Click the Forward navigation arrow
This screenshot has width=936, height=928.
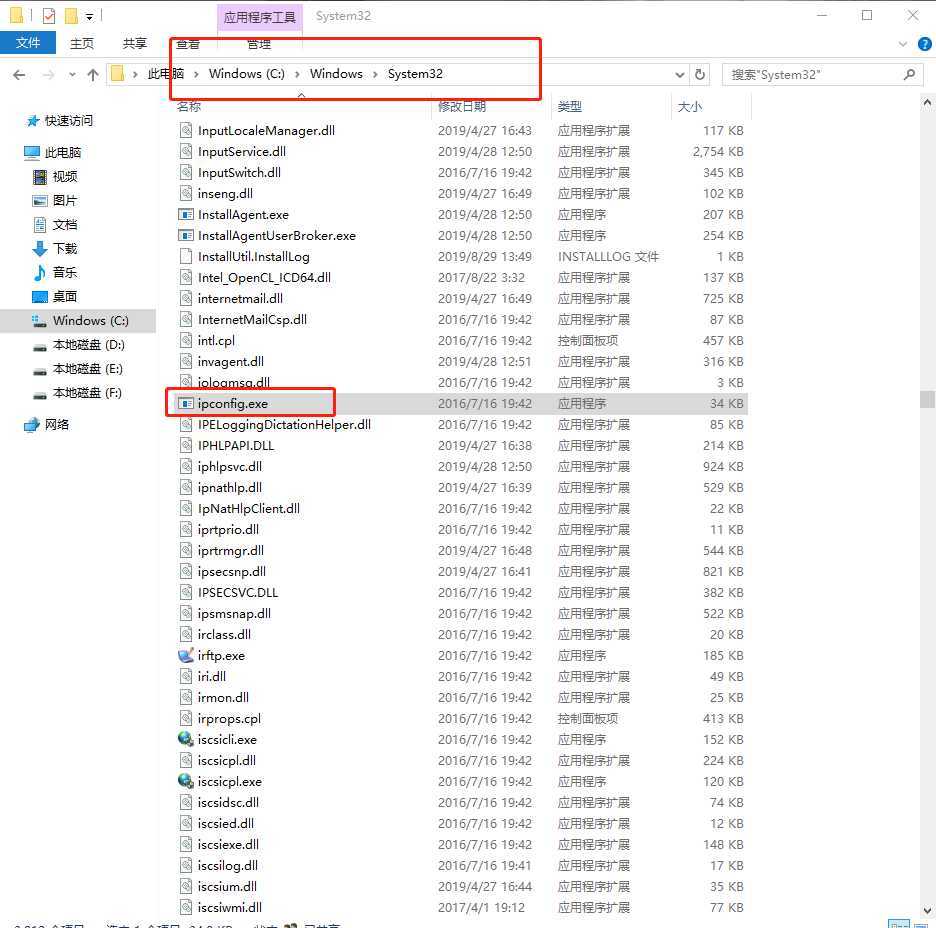tap(49, 75)
